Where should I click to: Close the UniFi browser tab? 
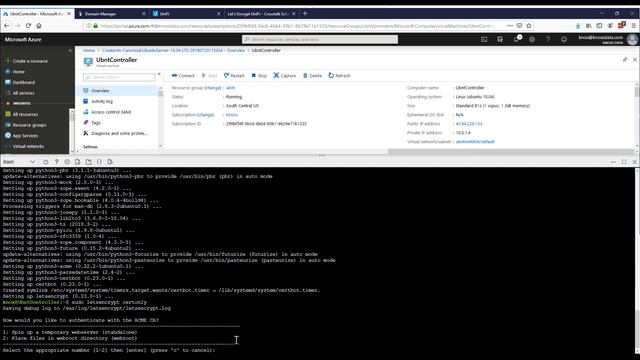tap(218, 13)
